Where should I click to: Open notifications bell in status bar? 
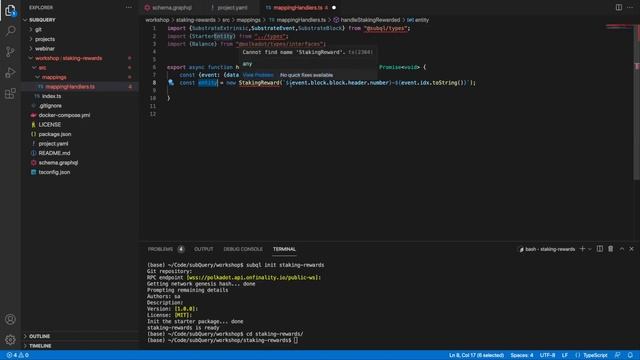point(630,355)
